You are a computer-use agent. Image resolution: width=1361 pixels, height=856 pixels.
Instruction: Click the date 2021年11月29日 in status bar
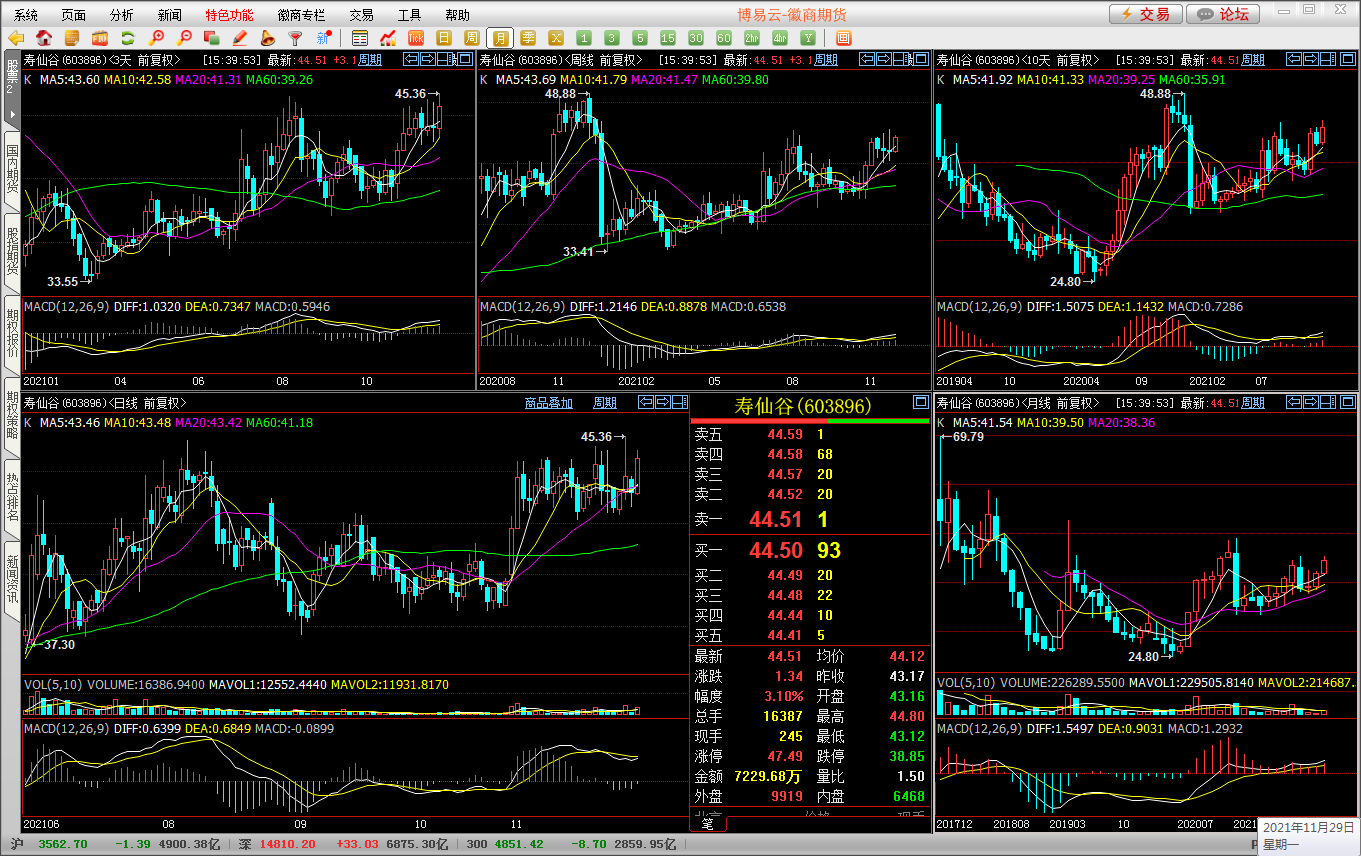[1308, 828]
